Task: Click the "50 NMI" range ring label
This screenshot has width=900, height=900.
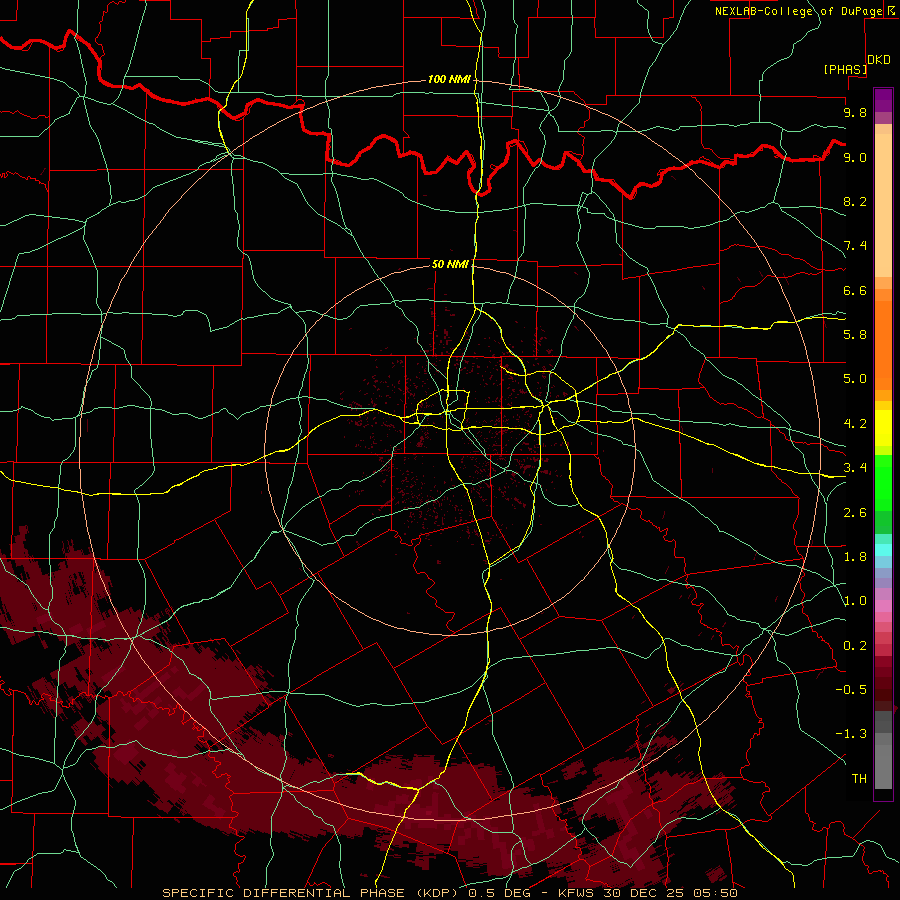Action: coord(450,264)
